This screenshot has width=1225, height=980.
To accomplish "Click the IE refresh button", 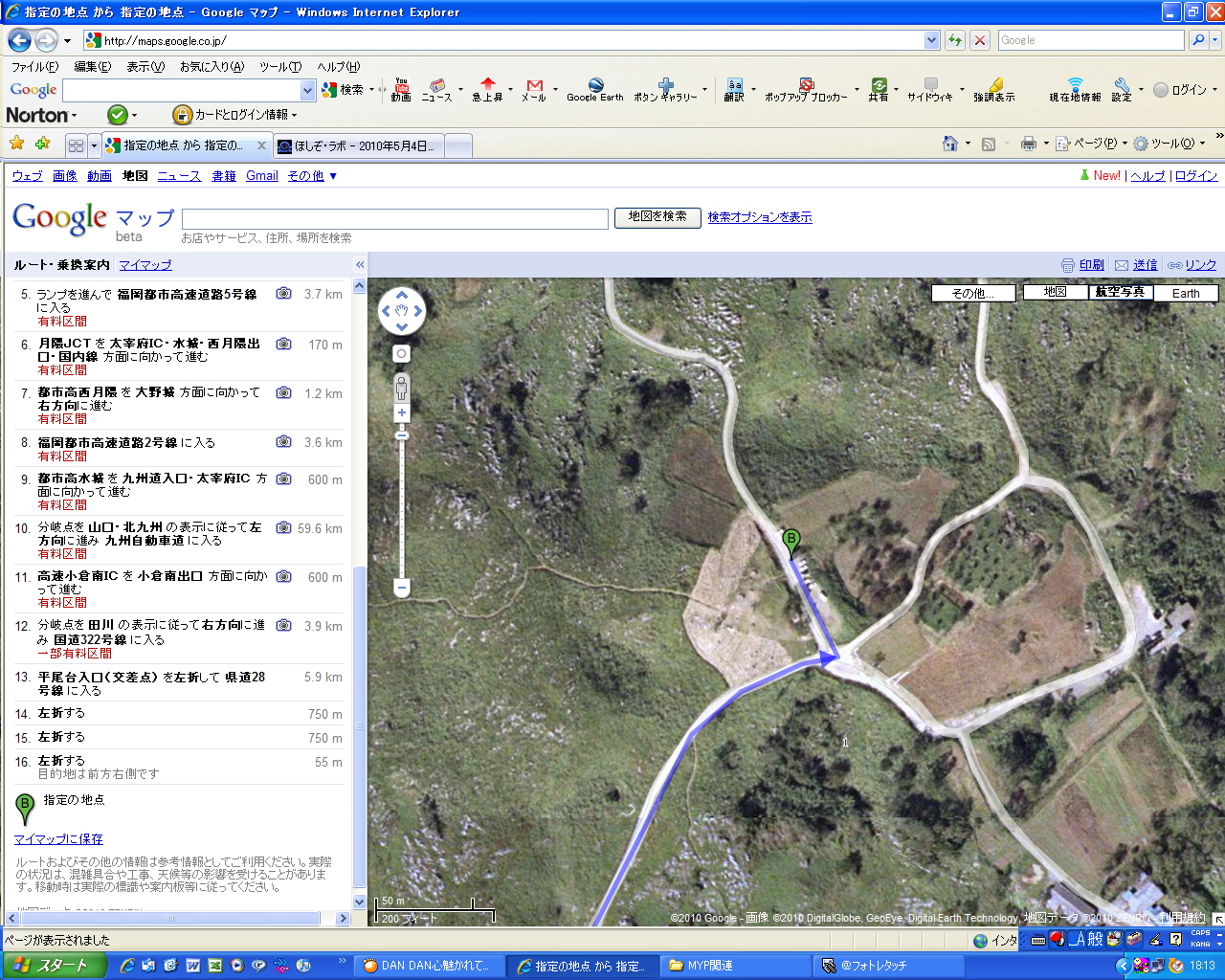I will coord(954,40).
